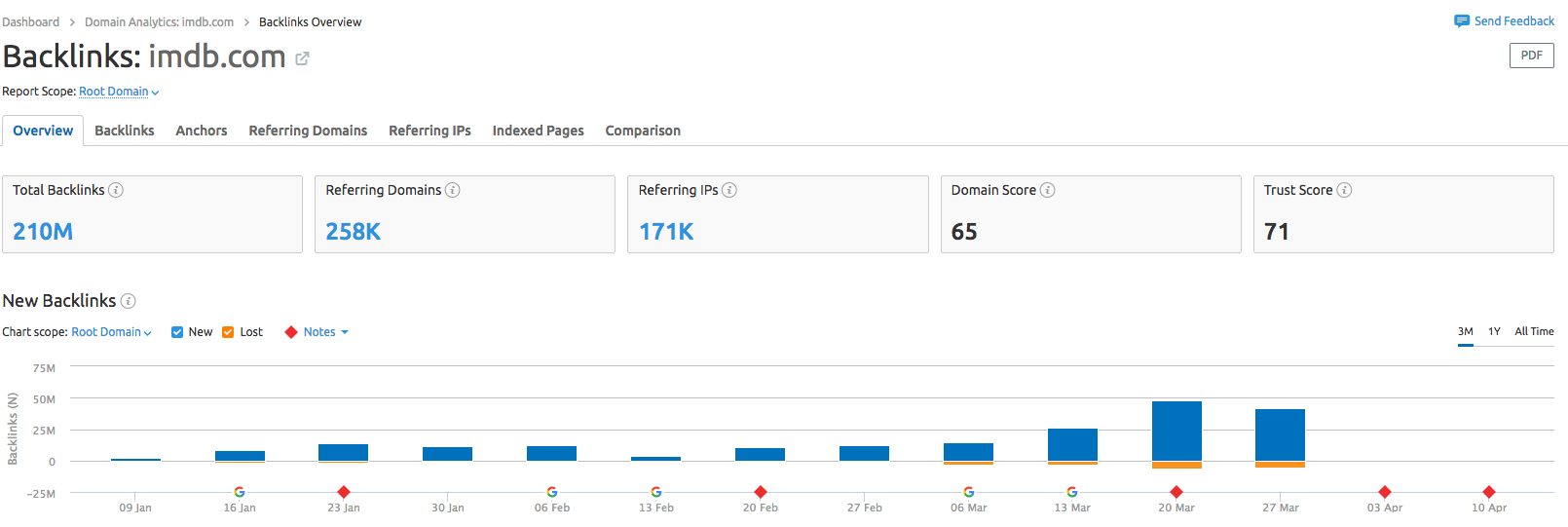
Task: Show info for Trust Score
Action: tap(1344, 190)
